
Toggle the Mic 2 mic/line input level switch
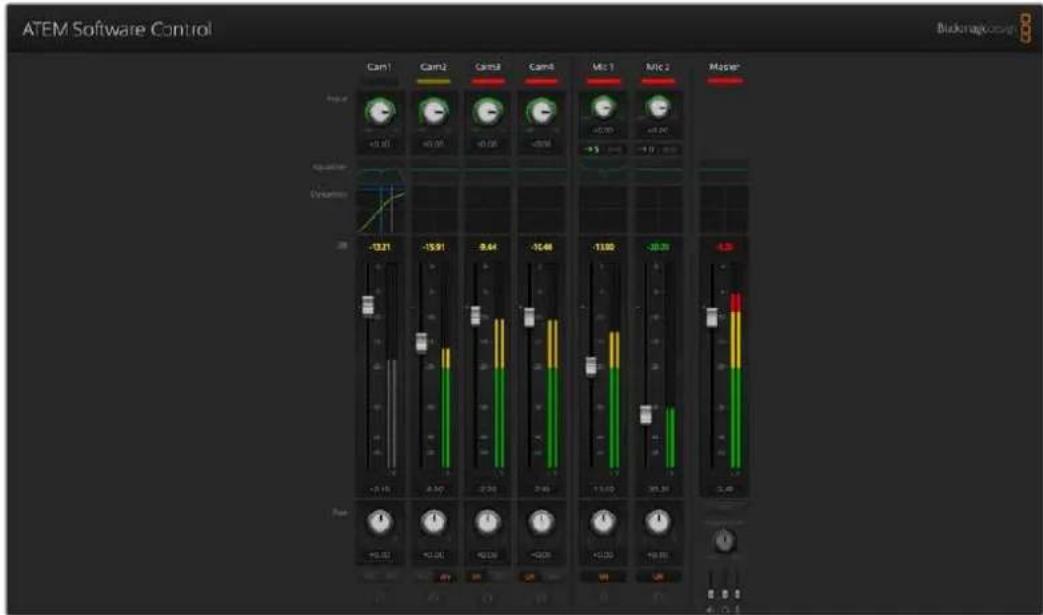pos(658,150)
